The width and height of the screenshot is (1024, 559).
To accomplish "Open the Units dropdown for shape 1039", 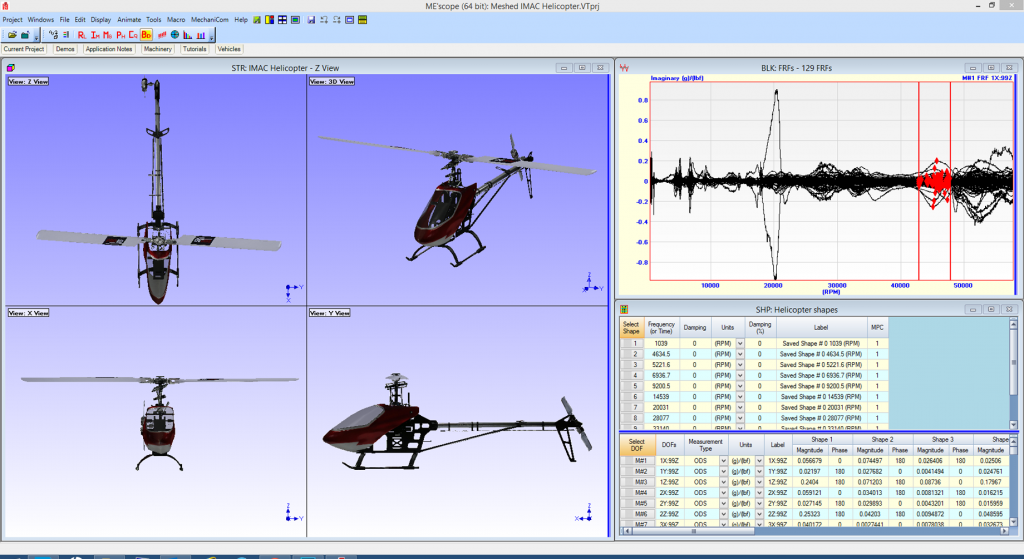I will 740,343.
